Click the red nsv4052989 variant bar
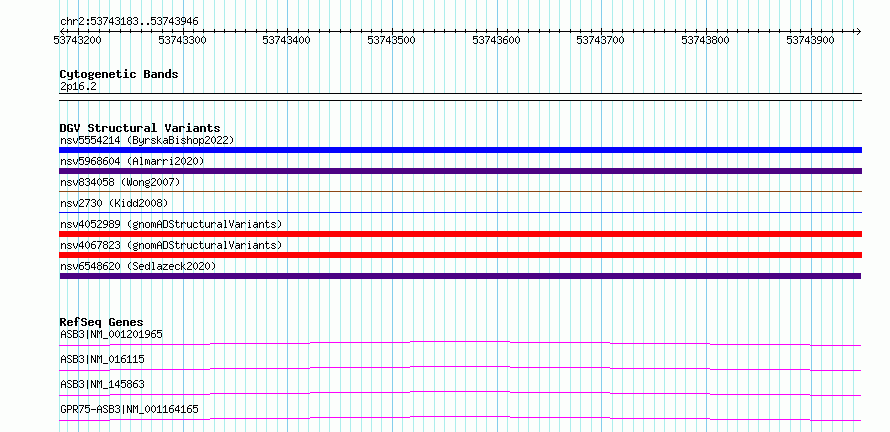Image resolution: width=890 pixels, height=432 pixels. 460,234
